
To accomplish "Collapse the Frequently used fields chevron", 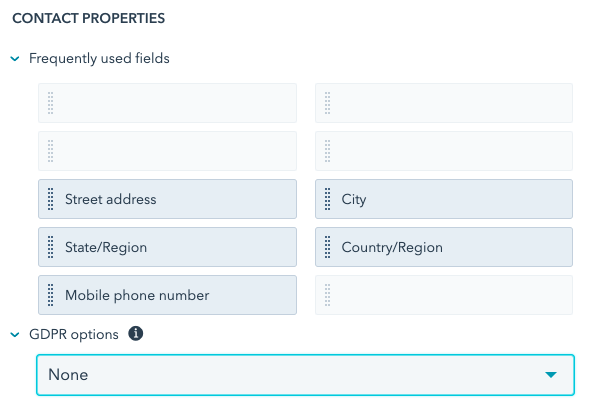I will 15,59.
